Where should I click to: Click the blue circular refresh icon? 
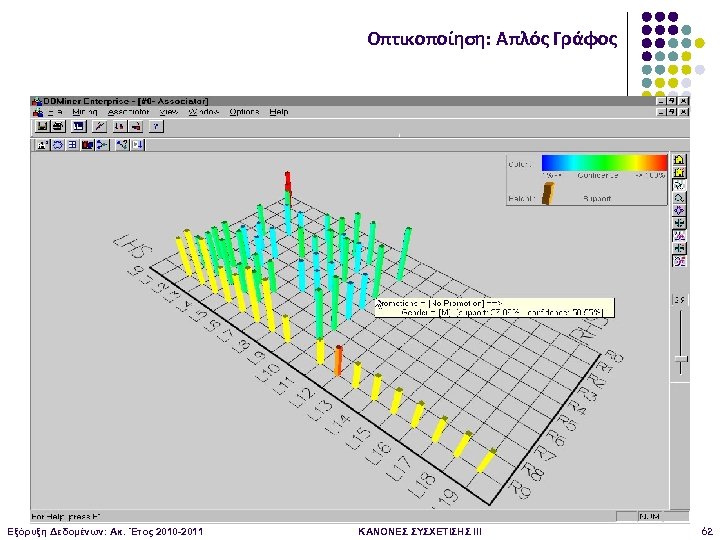pyautogui.click(x=57, y=145)
